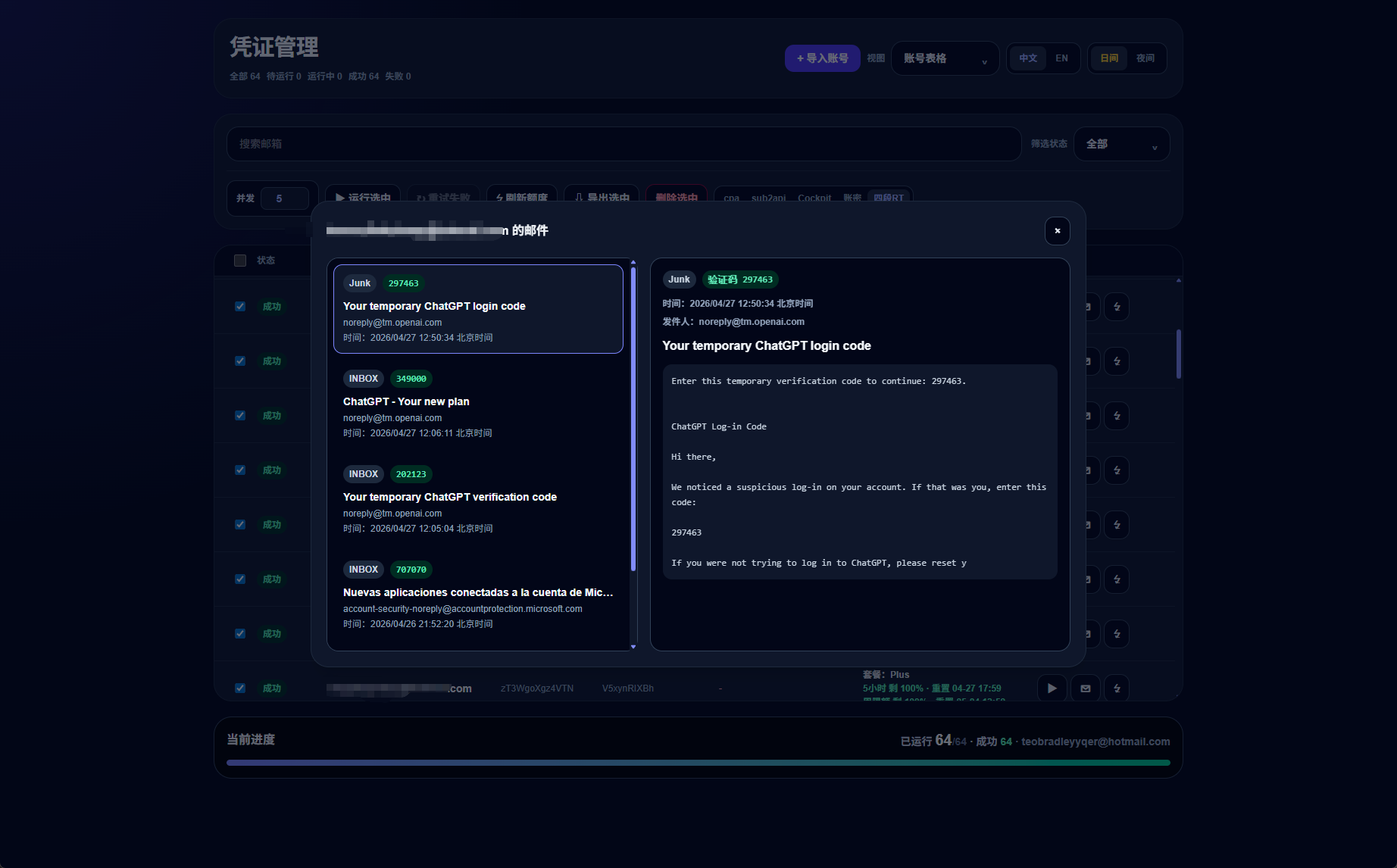Click the mail list vertical scrollbar thumb
Image resolution: width=1397 pixels, height=868 pixels.
[633, 419]
